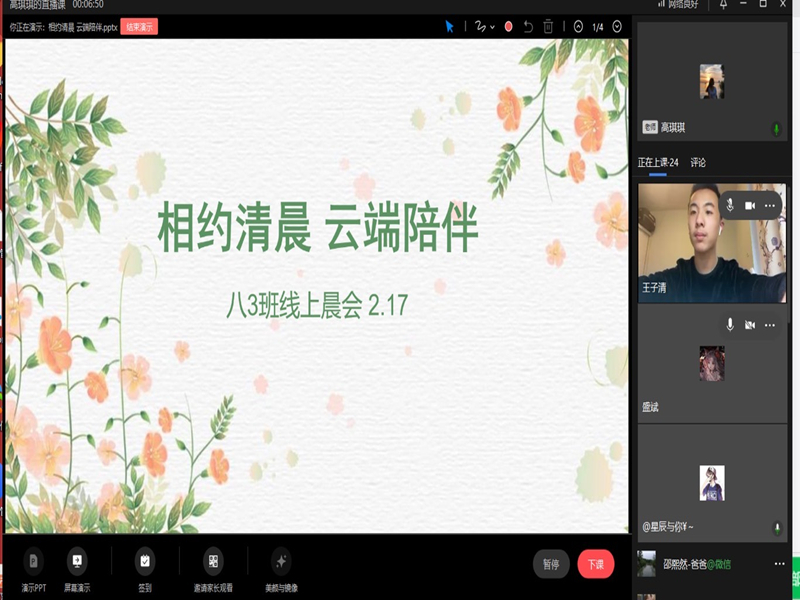Image resolution: width=800 pixels, height=600 pixels.
Task: Pin the window using the pushpin icon
Action: (724, 5)
